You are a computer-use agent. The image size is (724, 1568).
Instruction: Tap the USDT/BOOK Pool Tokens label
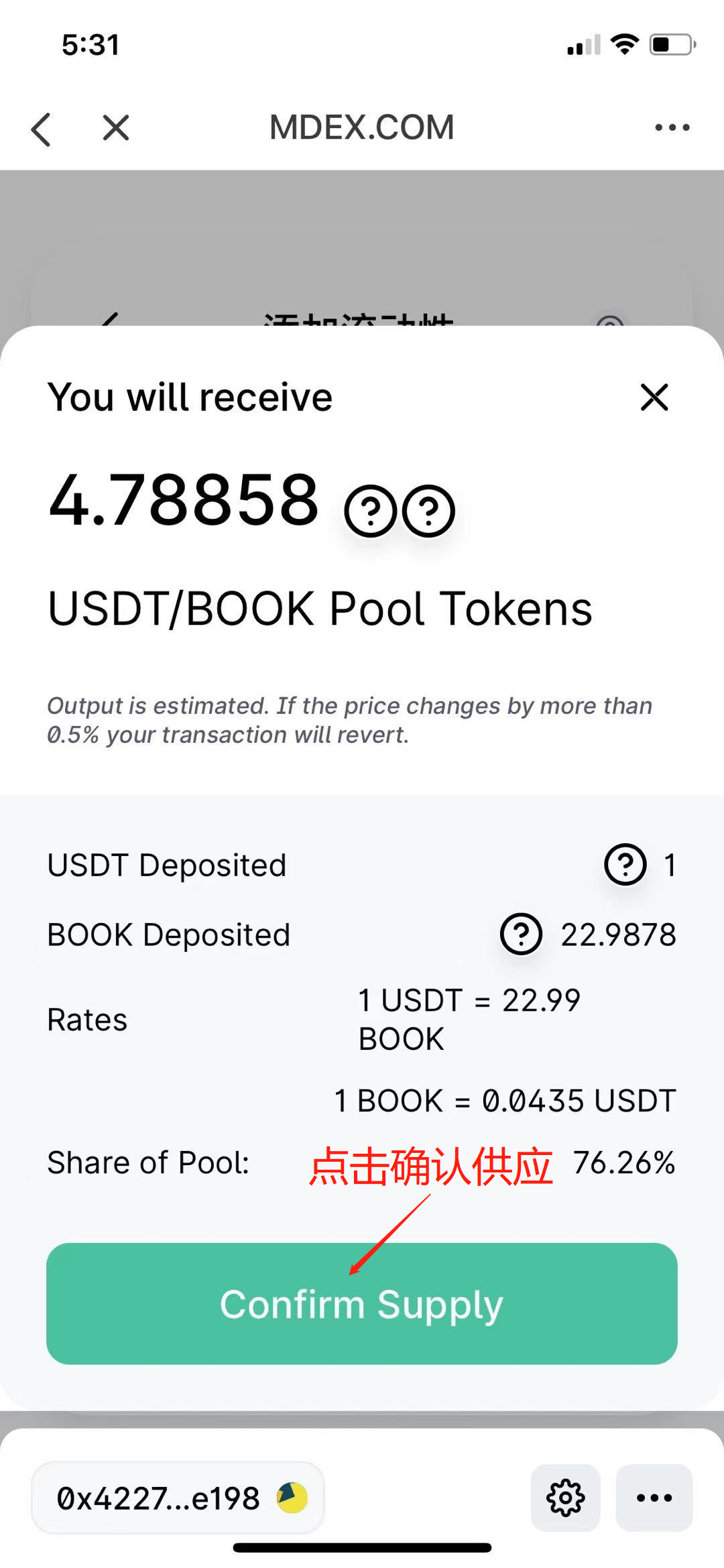click(x=320, y=609)
